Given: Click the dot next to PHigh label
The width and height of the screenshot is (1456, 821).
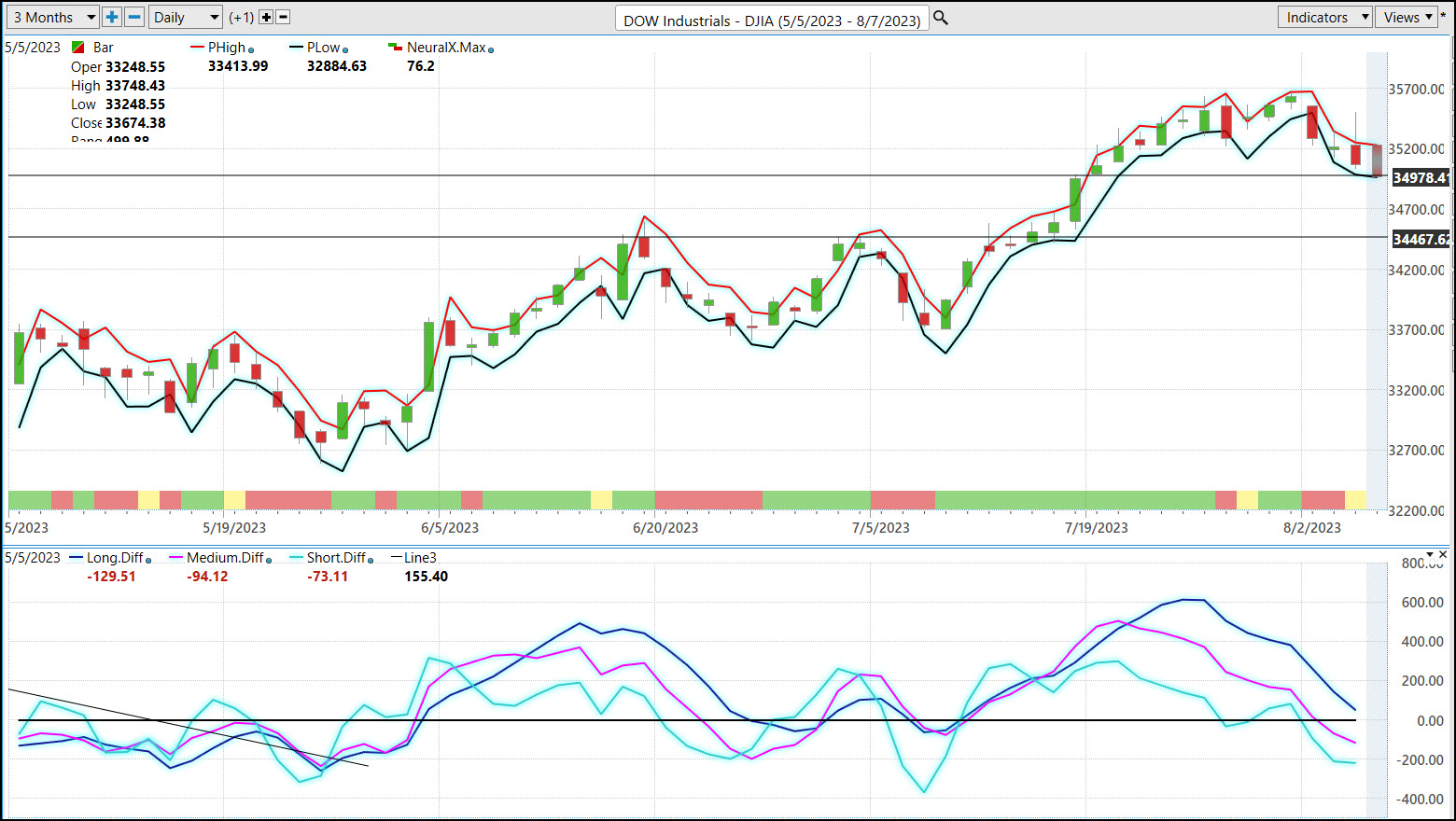Looking at the screenshot, I should [251, 49].
